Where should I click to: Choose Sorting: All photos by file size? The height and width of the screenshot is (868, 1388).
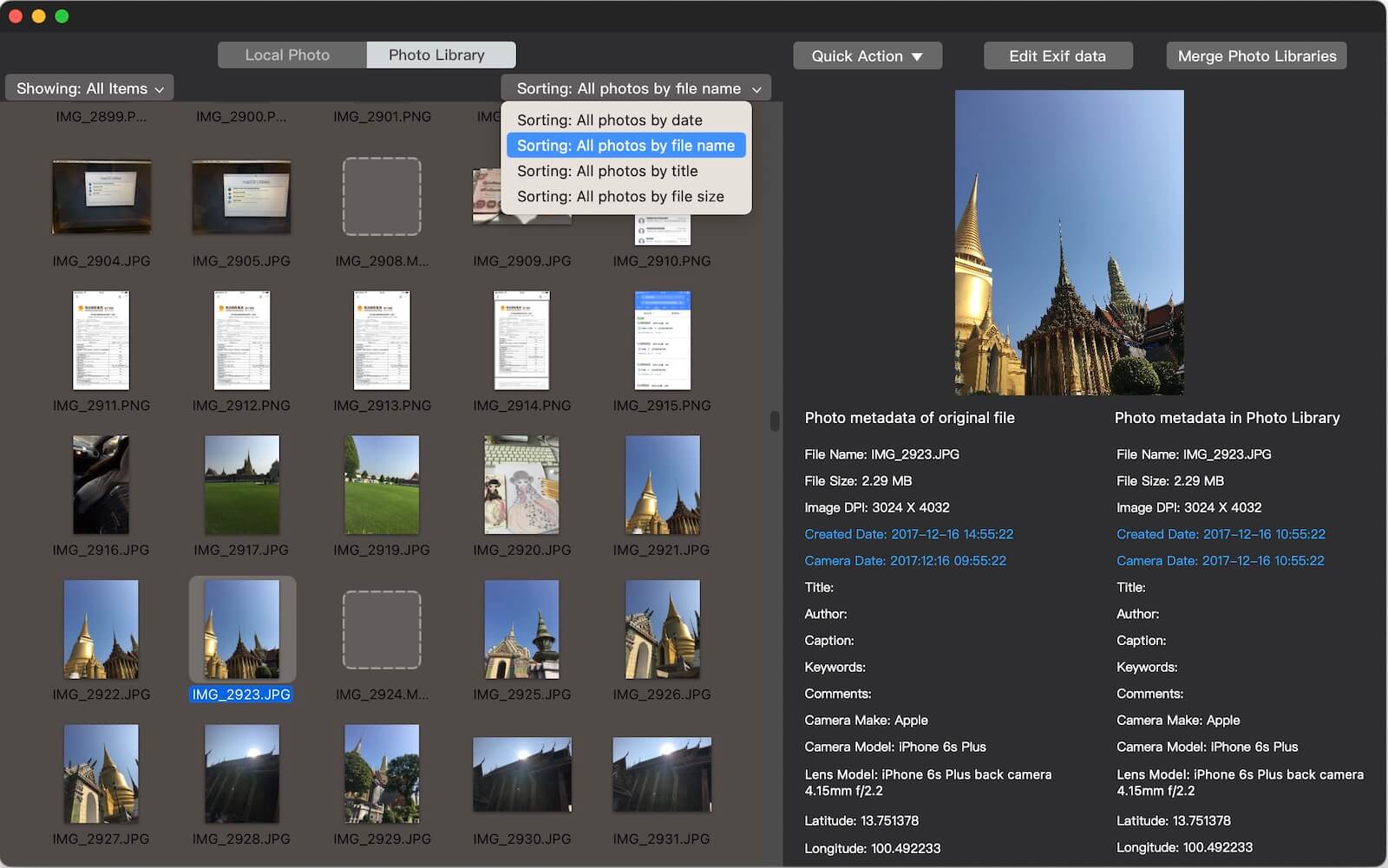click(626, 196)
